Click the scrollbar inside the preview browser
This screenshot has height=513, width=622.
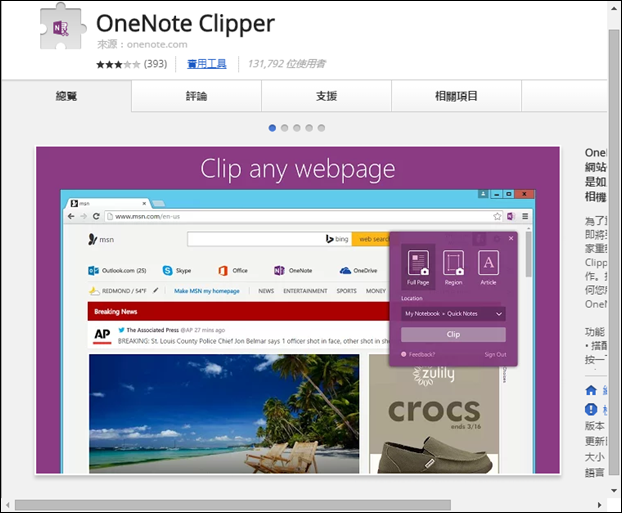point(528,254)
